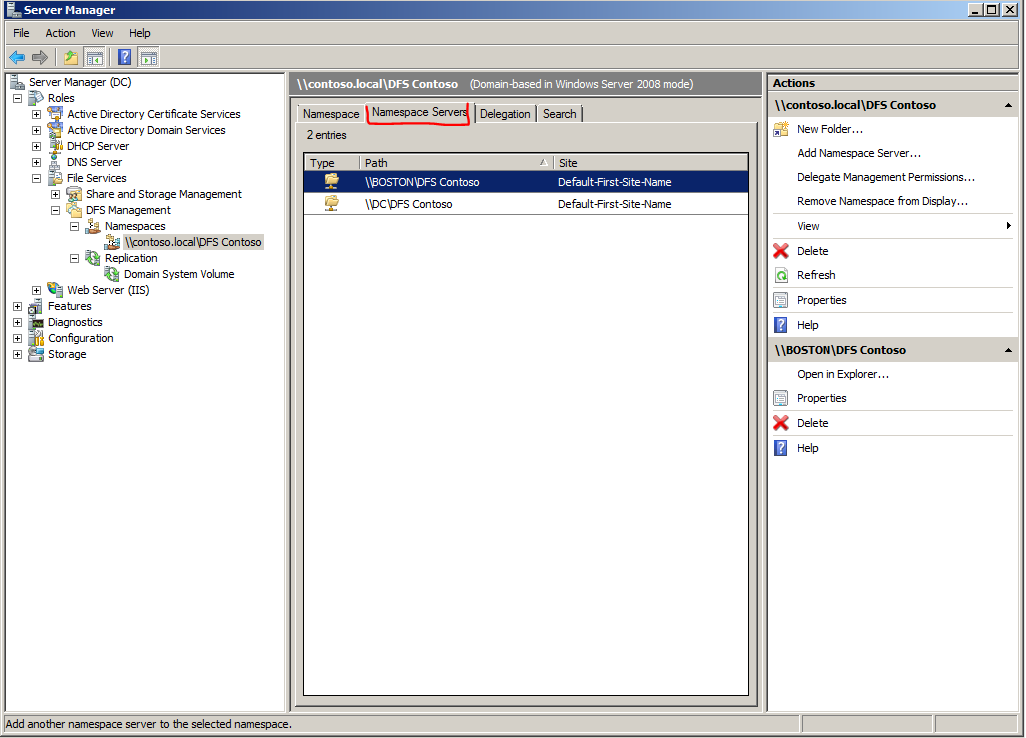Click the Forward arrow toolbar icon
Screen dimensions: 1026x738
40,58
